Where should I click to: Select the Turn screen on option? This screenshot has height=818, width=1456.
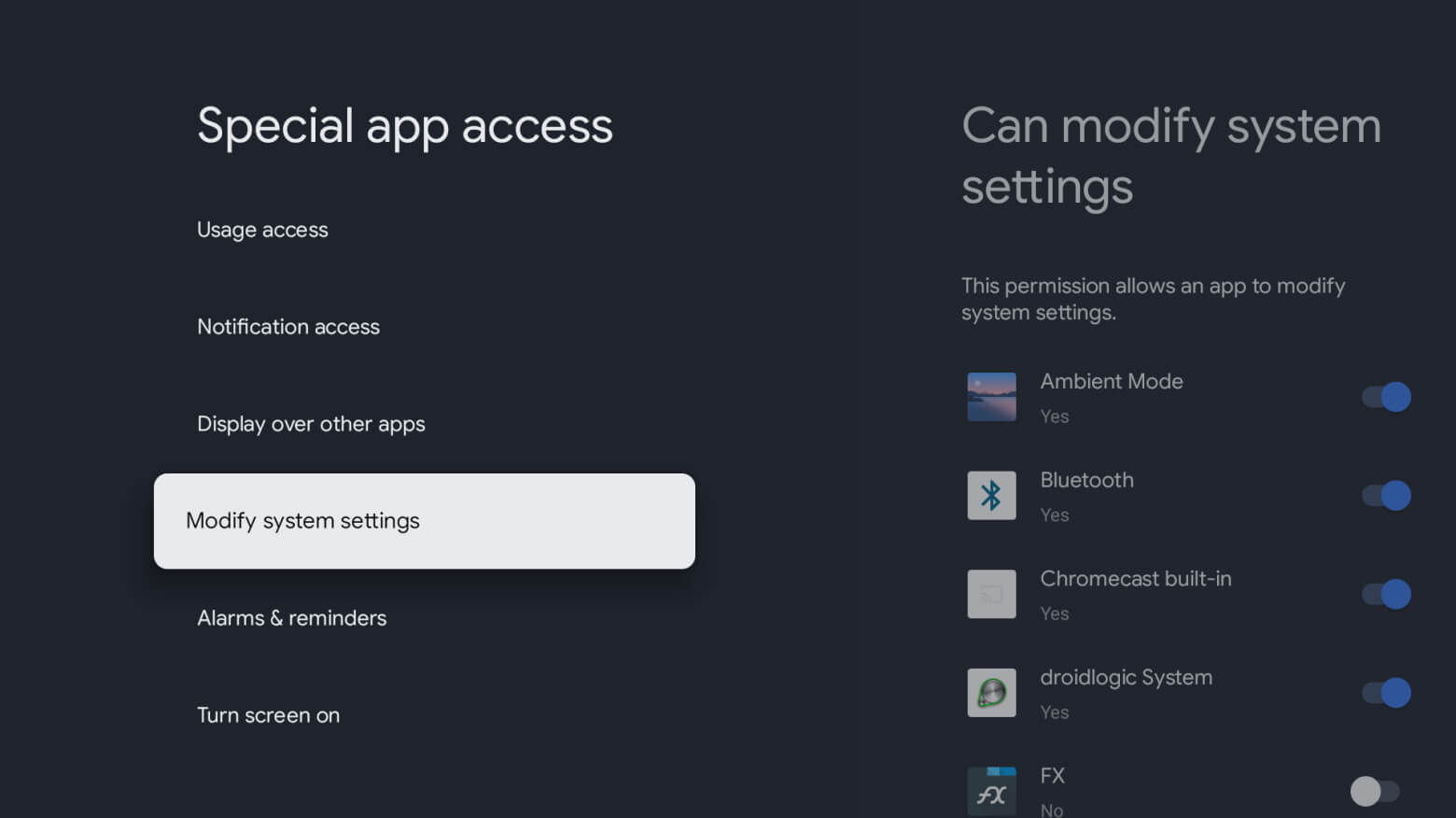268,715
